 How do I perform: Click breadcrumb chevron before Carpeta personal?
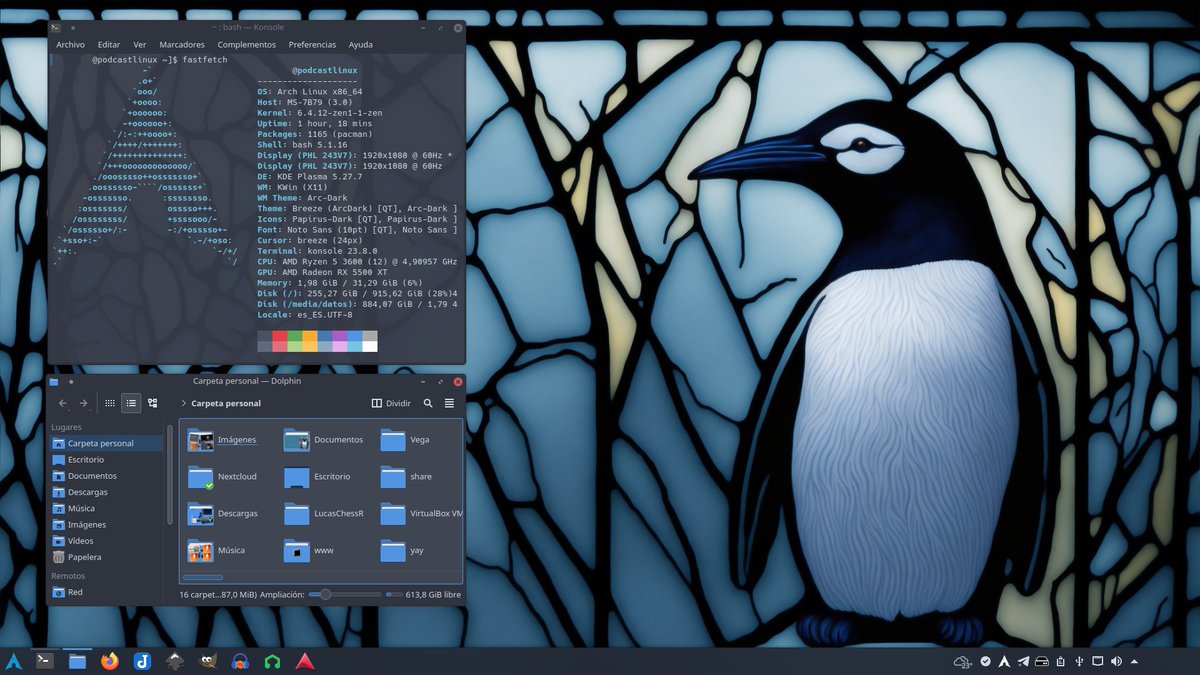[x=184, y=403]
